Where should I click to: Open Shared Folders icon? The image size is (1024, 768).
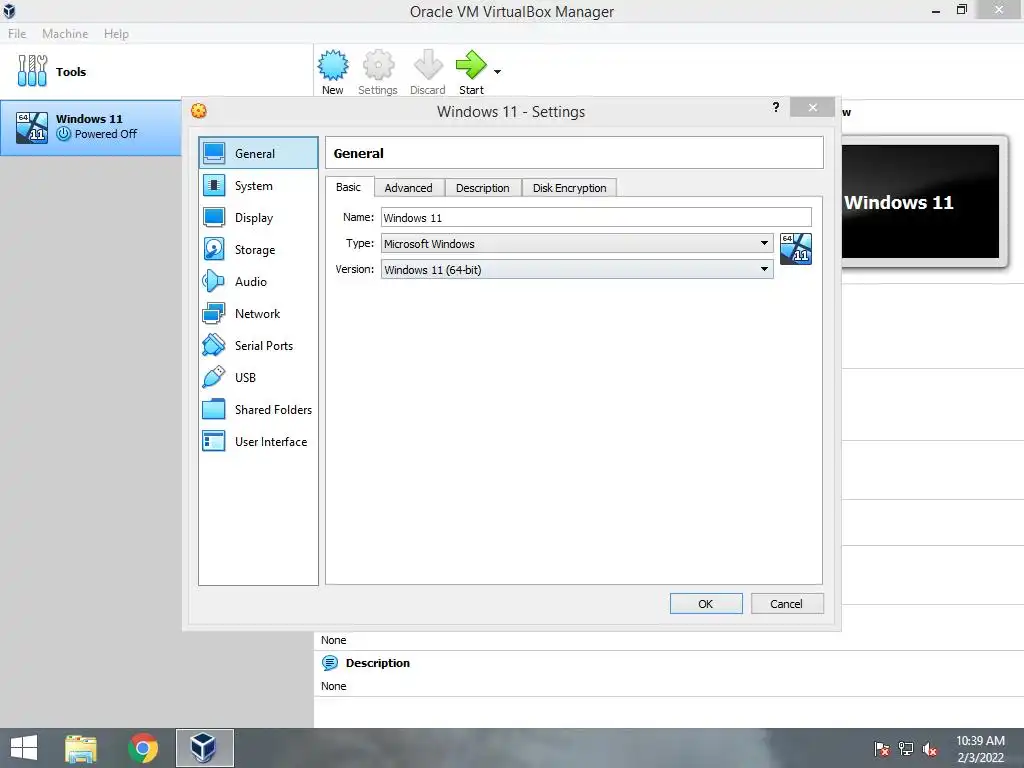214,409
